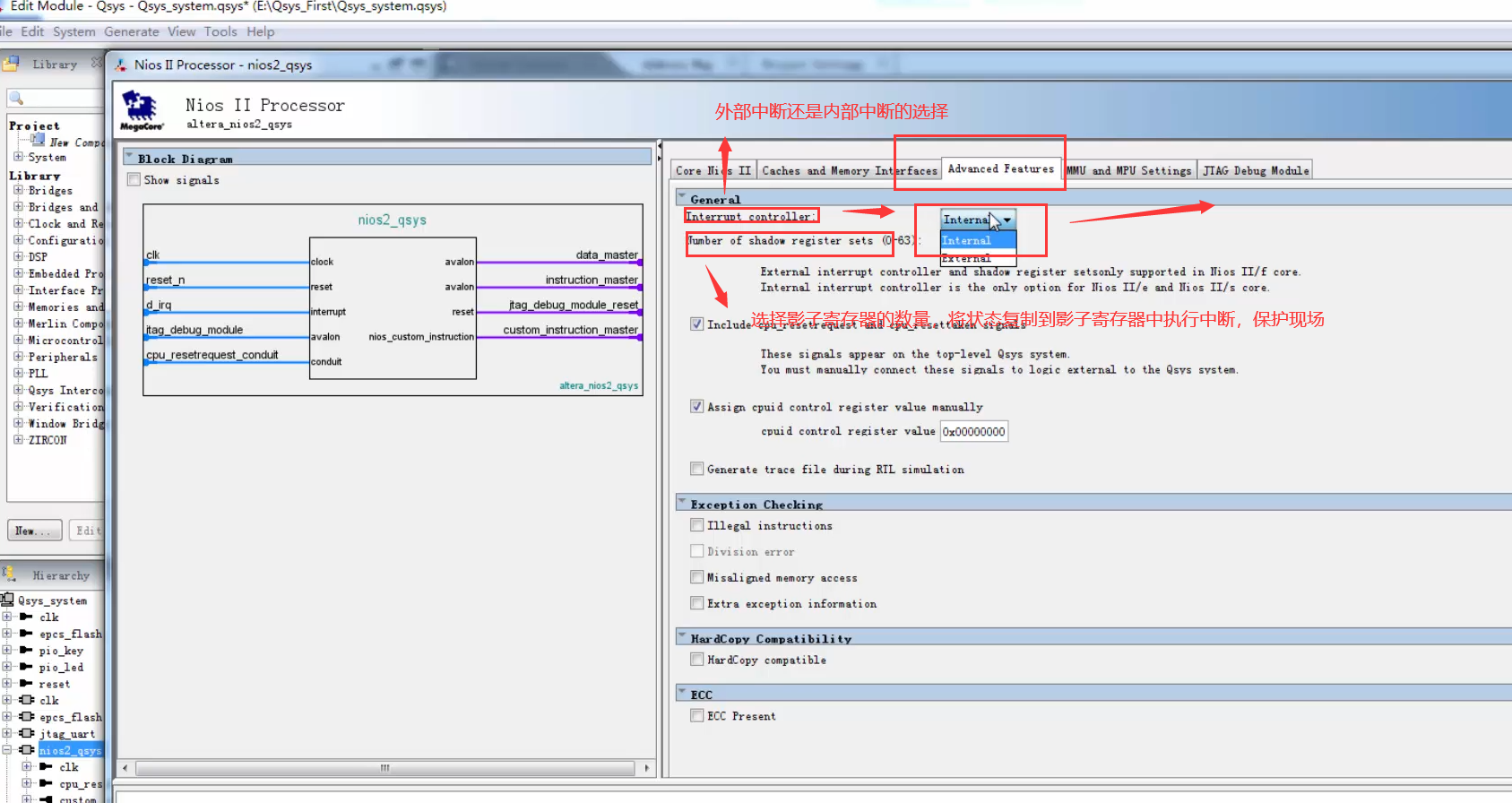Screen dimensions: 1512x803
Task: Select ZIRCON in Library tree
Action: (x=48, y=440)
